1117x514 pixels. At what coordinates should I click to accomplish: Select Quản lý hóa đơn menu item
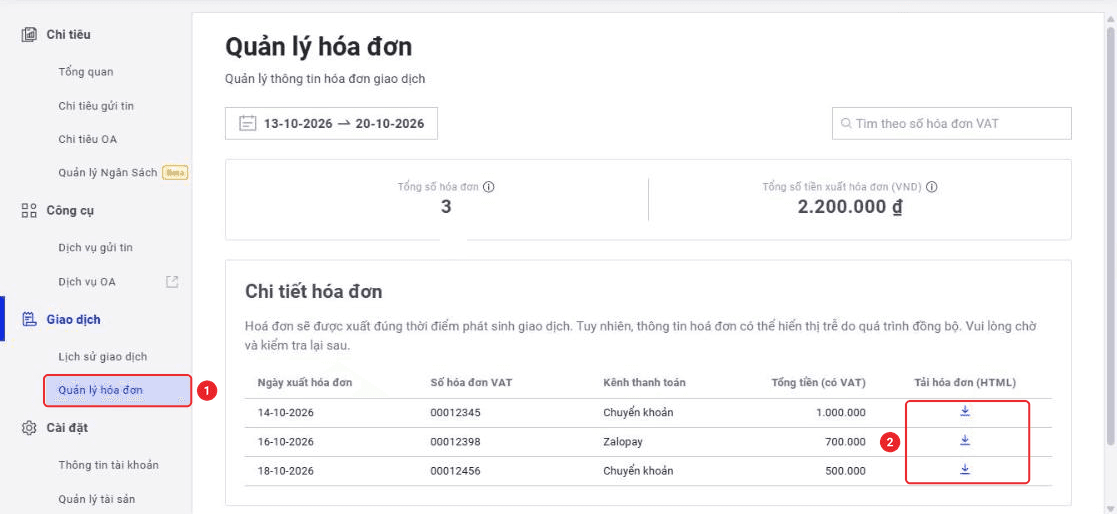point(118,390)
